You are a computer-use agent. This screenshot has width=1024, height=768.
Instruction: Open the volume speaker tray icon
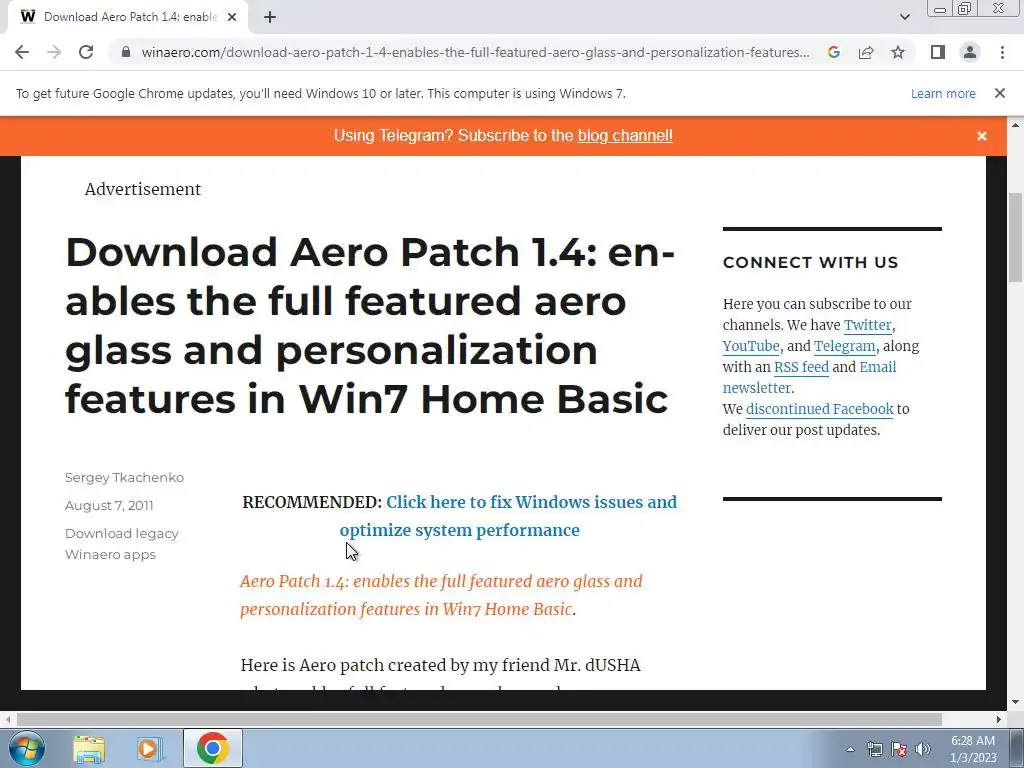922,749
